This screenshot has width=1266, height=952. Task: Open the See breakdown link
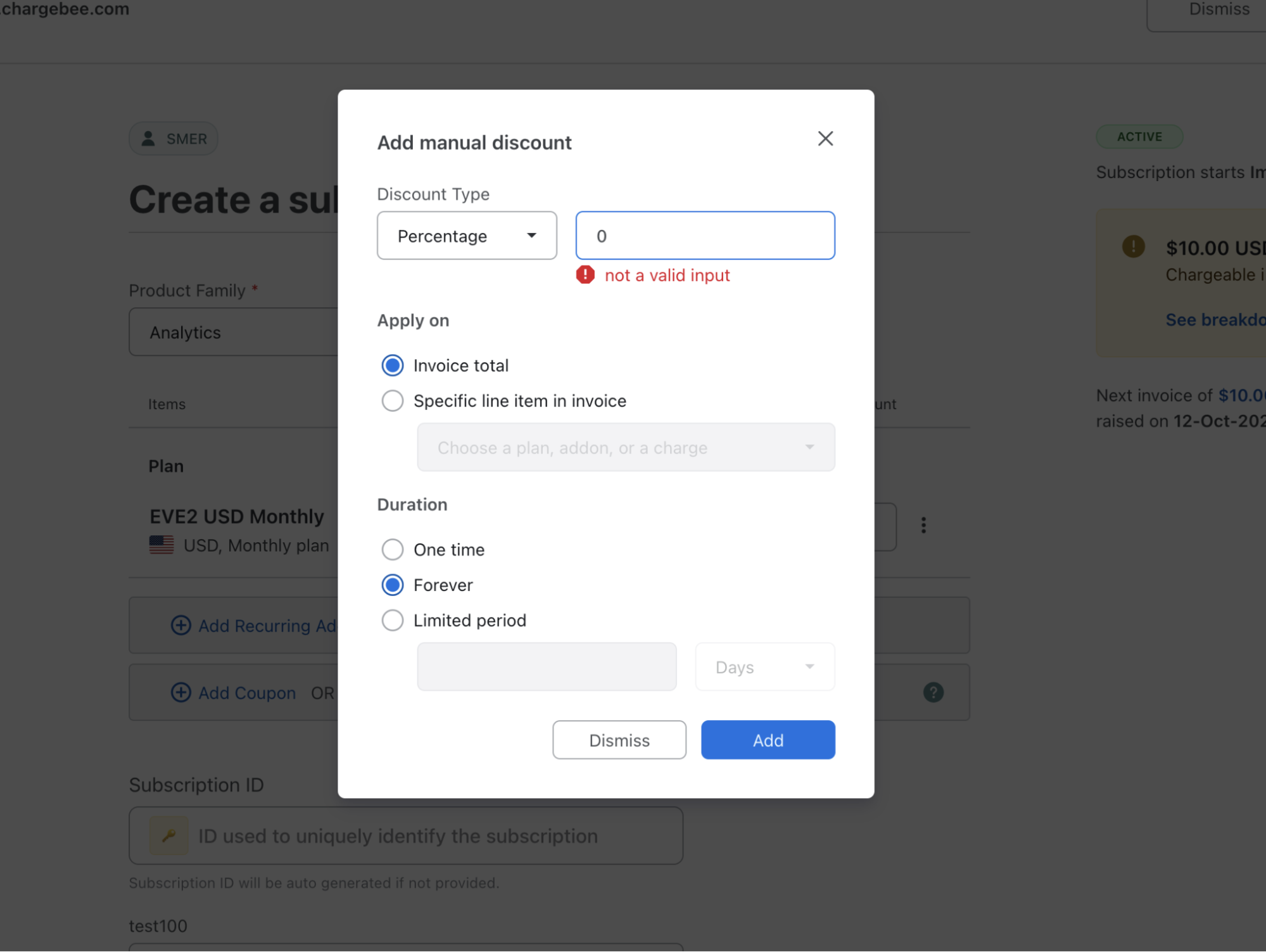1213,320
